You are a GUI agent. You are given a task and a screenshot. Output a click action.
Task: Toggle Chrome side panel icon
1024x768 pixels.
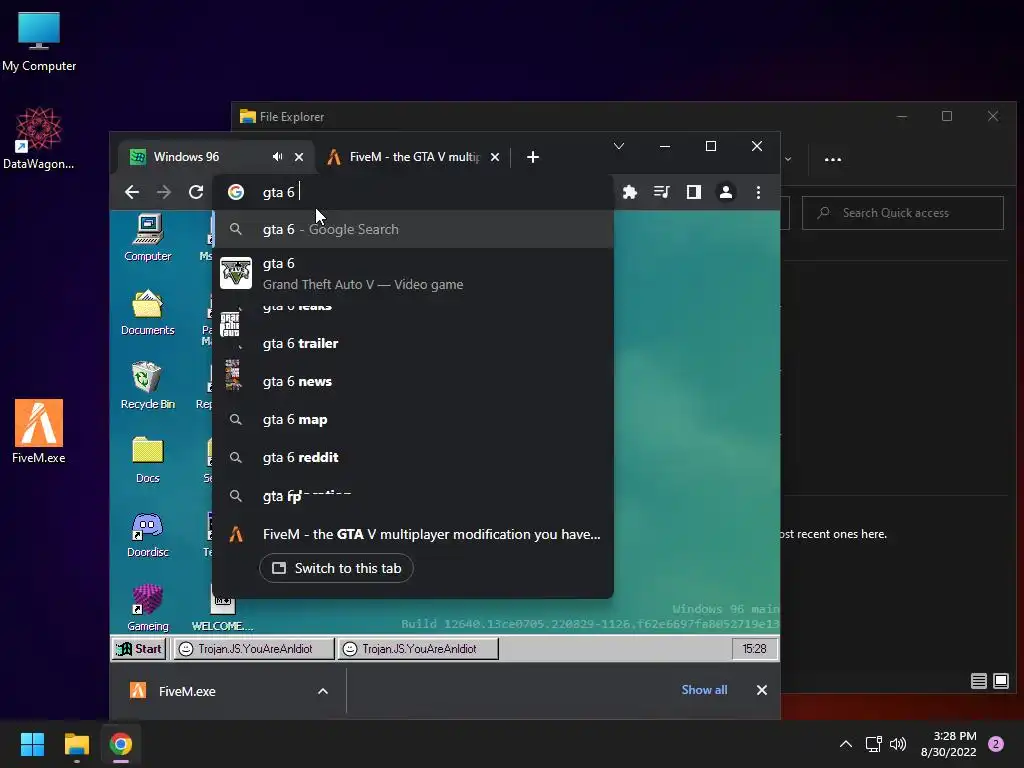[694, 192]
